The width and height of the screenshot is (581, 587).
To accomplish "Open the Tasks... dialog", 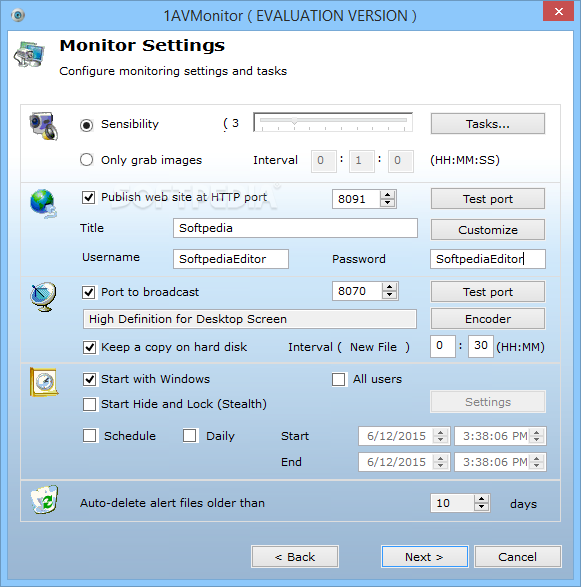I will 488,124.
